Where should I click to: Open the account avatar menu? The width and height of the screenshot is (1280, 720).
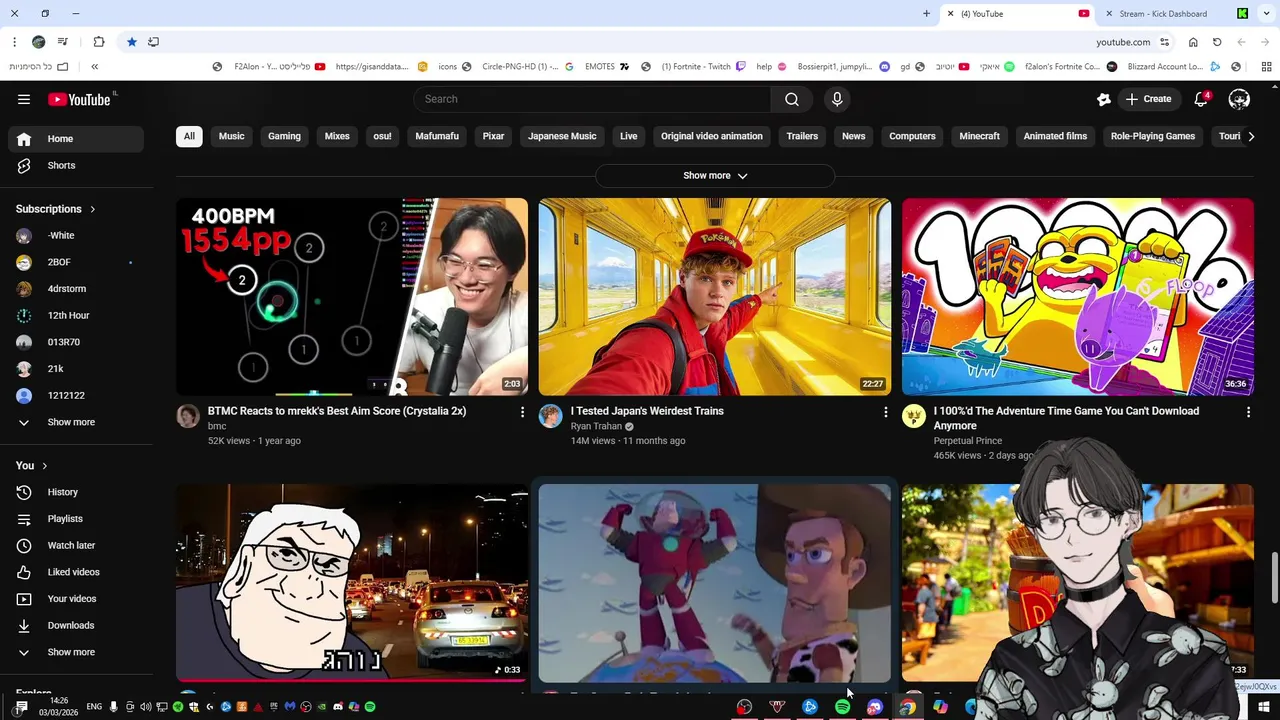pyautogui.click(x=1239, y=99)
